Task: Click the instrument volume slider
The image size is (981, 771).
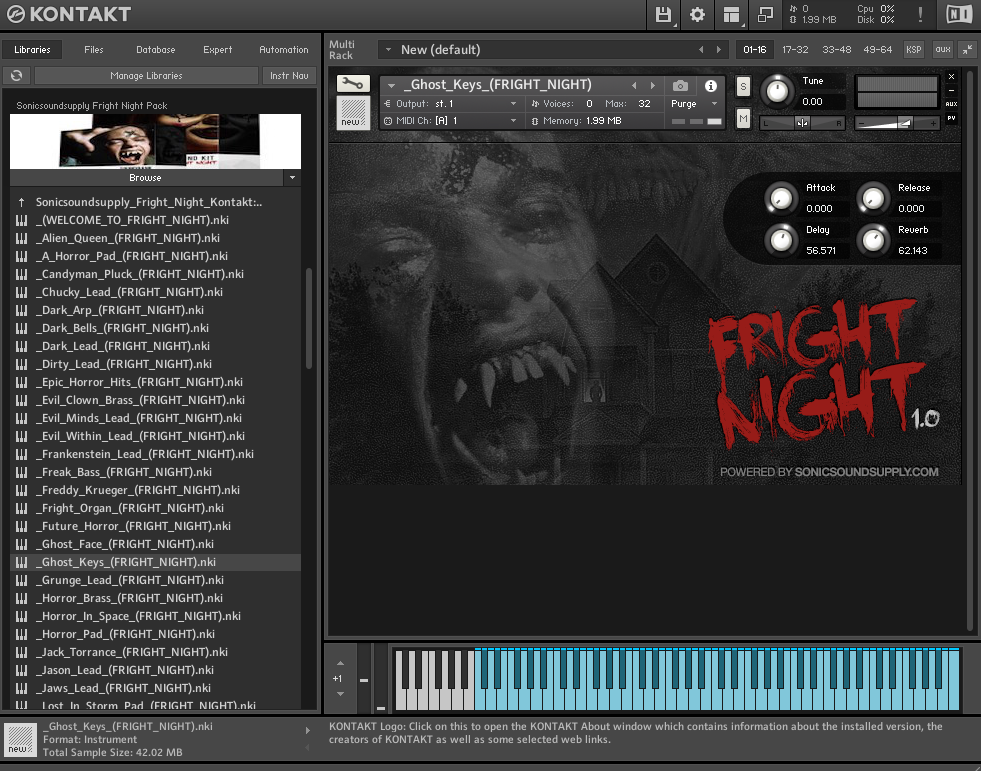Action: click(897, 123)
